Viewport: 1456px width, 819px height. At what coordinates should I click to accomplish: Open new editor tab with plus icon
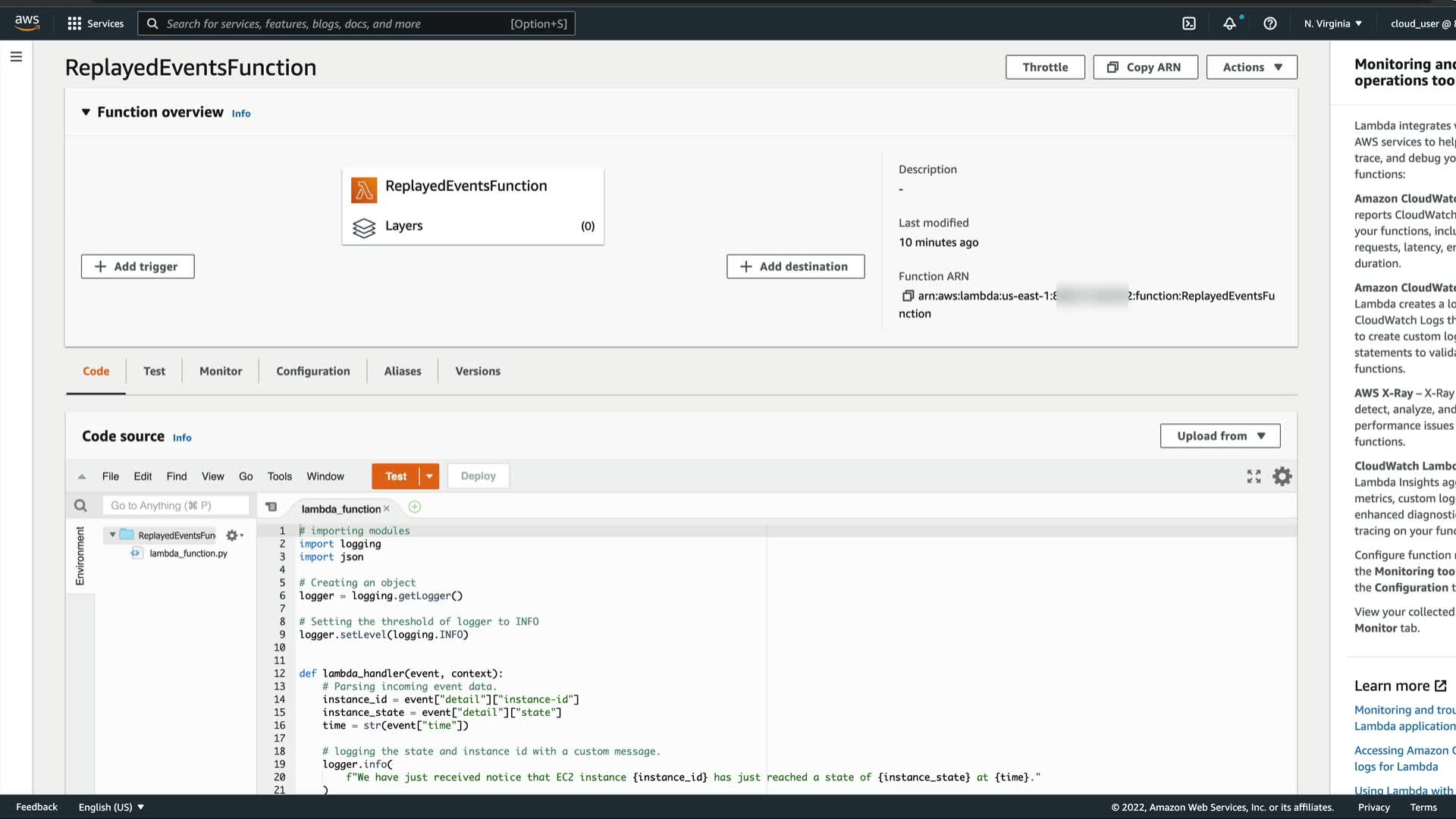click(x=415, y=507)
